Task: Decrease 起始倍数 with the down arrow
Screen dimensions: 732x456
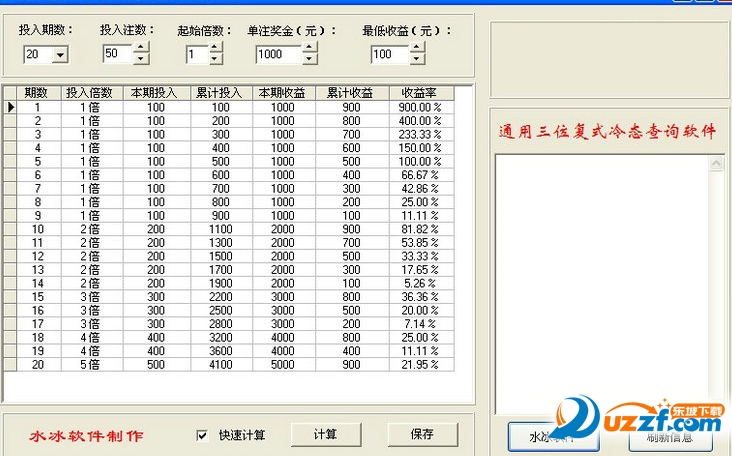Action: tap(214, 59)
